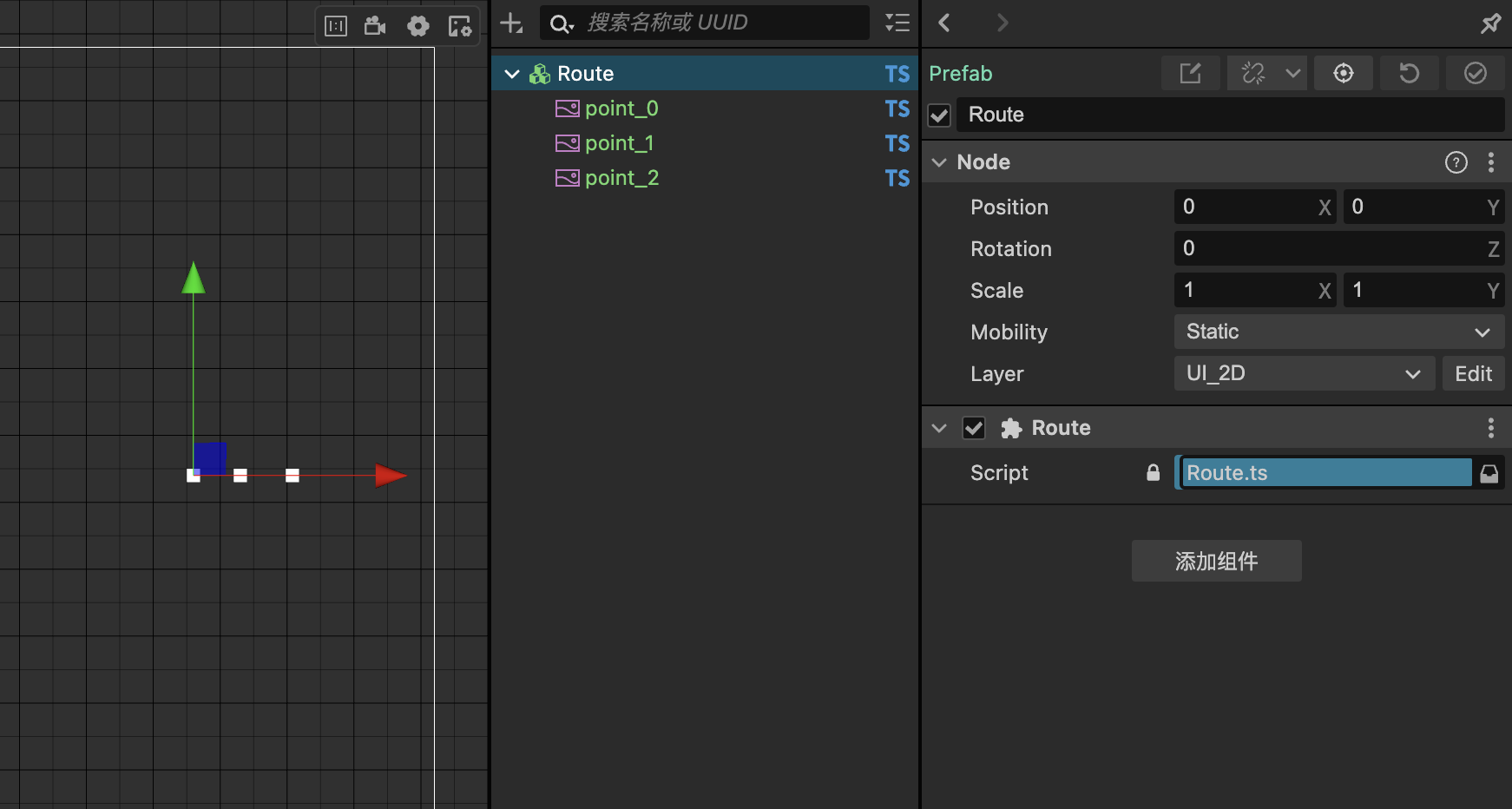Toggle the Route node active checkbox
This screenshot has height=809, width=1512.
point(939,115)
